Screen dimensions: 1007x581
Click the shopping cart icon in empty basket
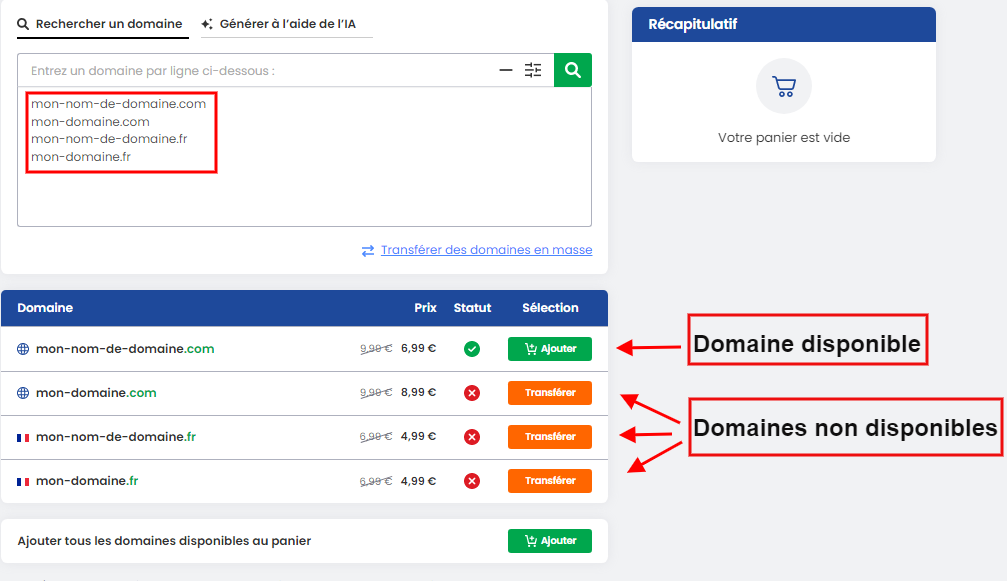tap(783, 86)
